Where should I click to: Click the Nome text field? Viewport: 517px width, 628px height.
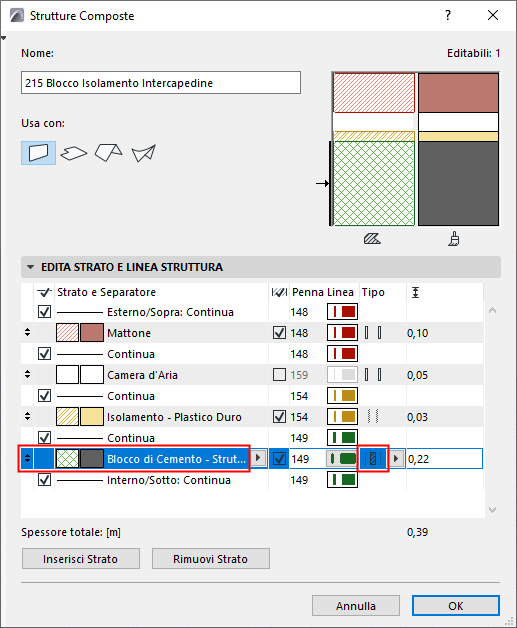[x=161, y=83]
